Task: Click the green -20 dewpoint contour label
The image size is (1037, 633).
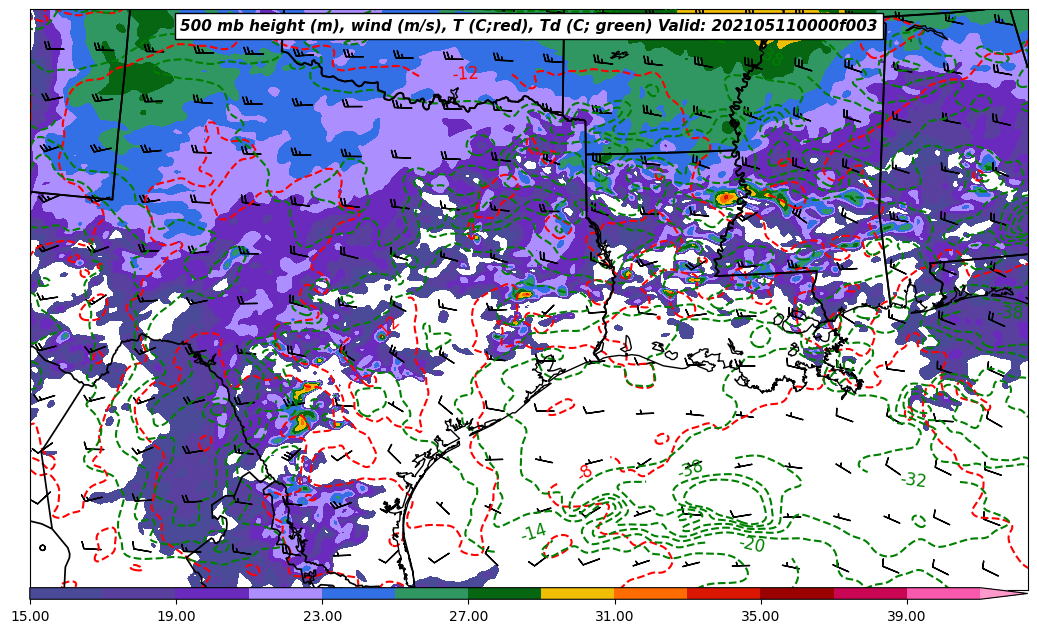Action: (x=753, y=545)
